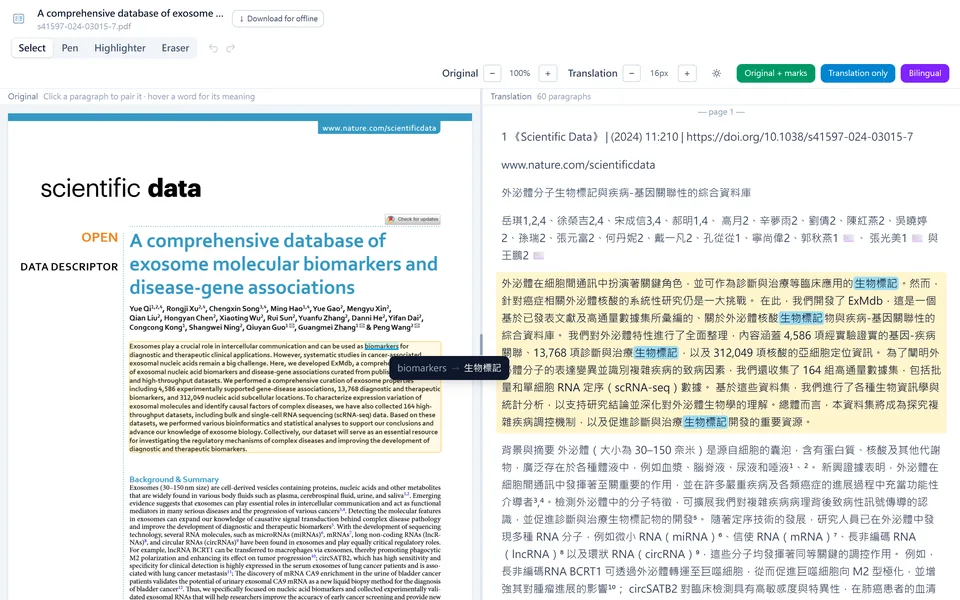Screen dimensions: 960x600
Task: Increase Original zoom with plus button
Action: coord(548,73)
